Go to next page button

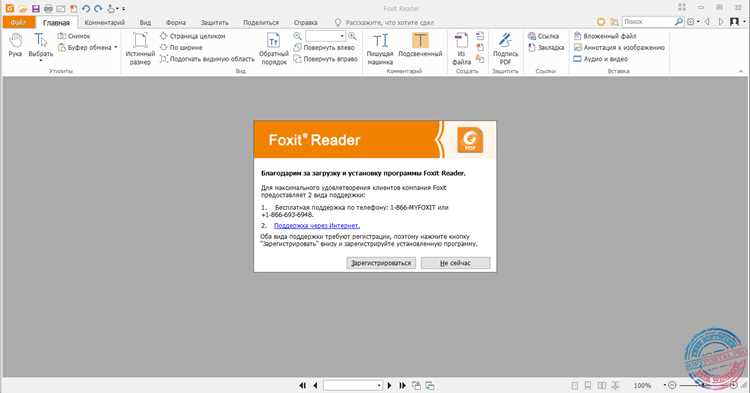click(389, 385)
